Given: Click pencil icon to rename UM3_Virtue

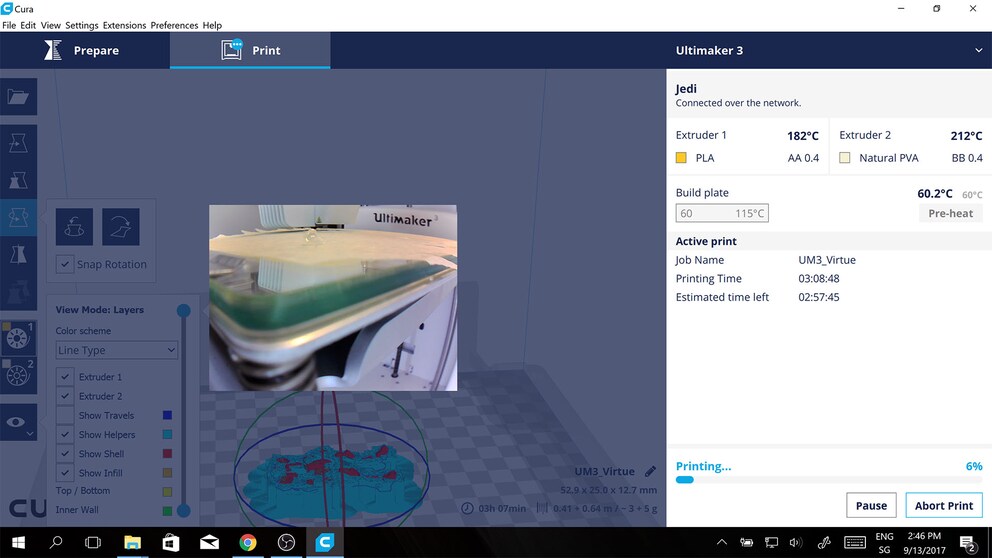Looking at the screenshot, I should pos(650,471).
